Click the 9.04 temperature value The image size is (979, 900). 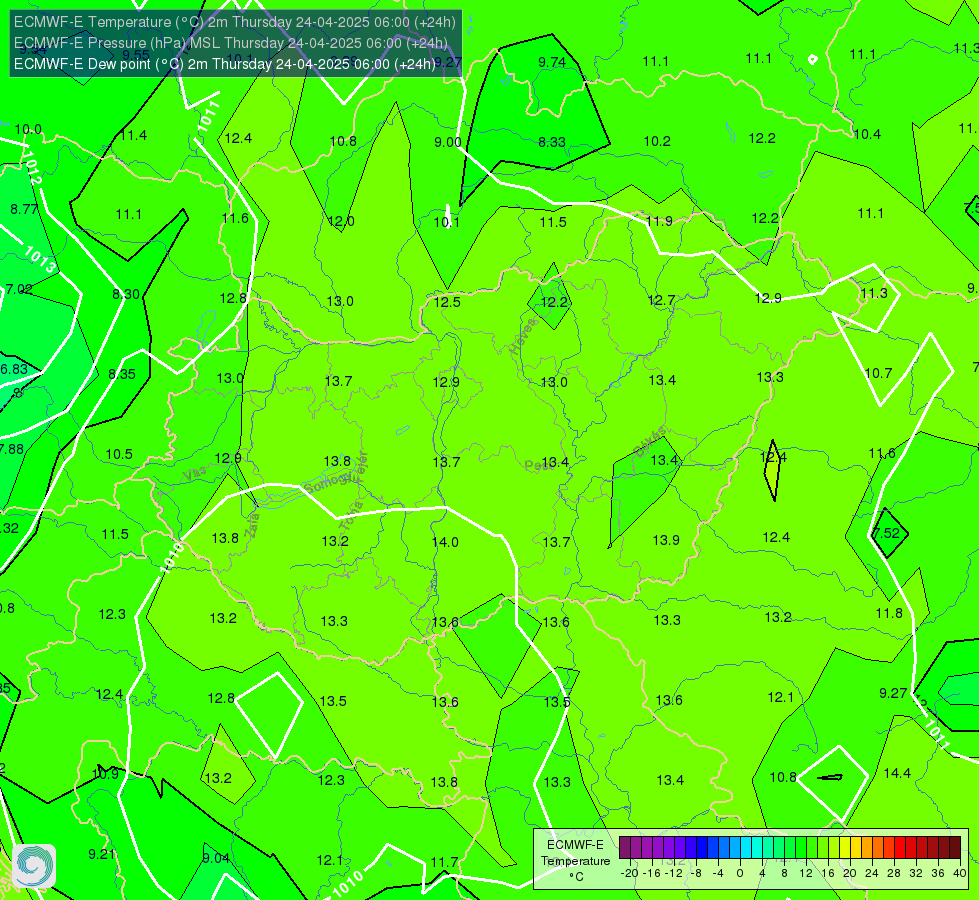click(x=216, y=859)
